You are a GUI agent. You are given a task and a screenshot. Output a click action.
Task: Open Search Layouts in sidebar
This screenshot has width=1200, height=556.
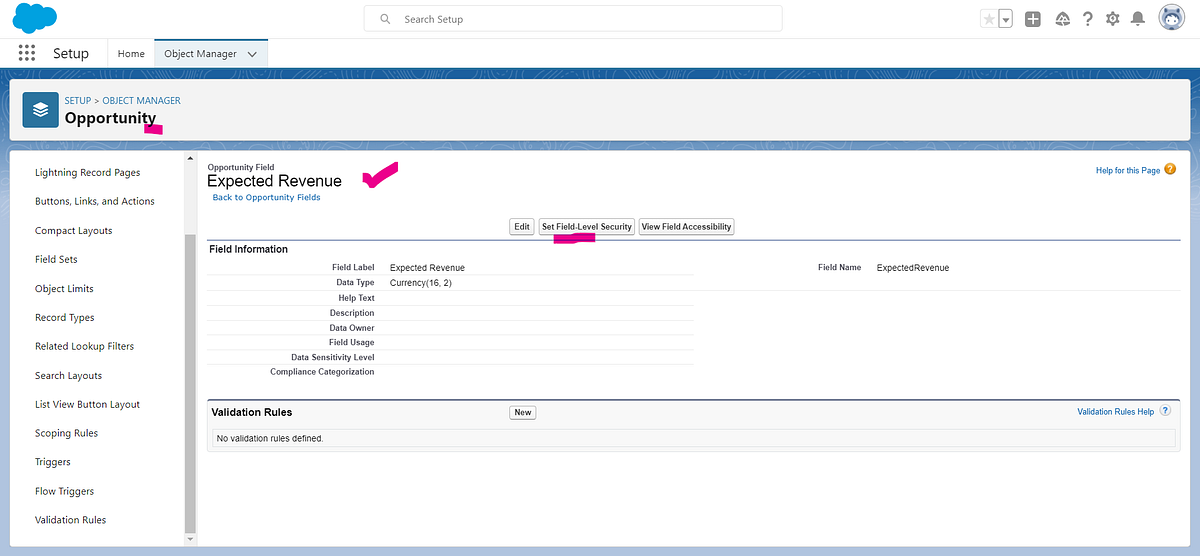[68, 376]
